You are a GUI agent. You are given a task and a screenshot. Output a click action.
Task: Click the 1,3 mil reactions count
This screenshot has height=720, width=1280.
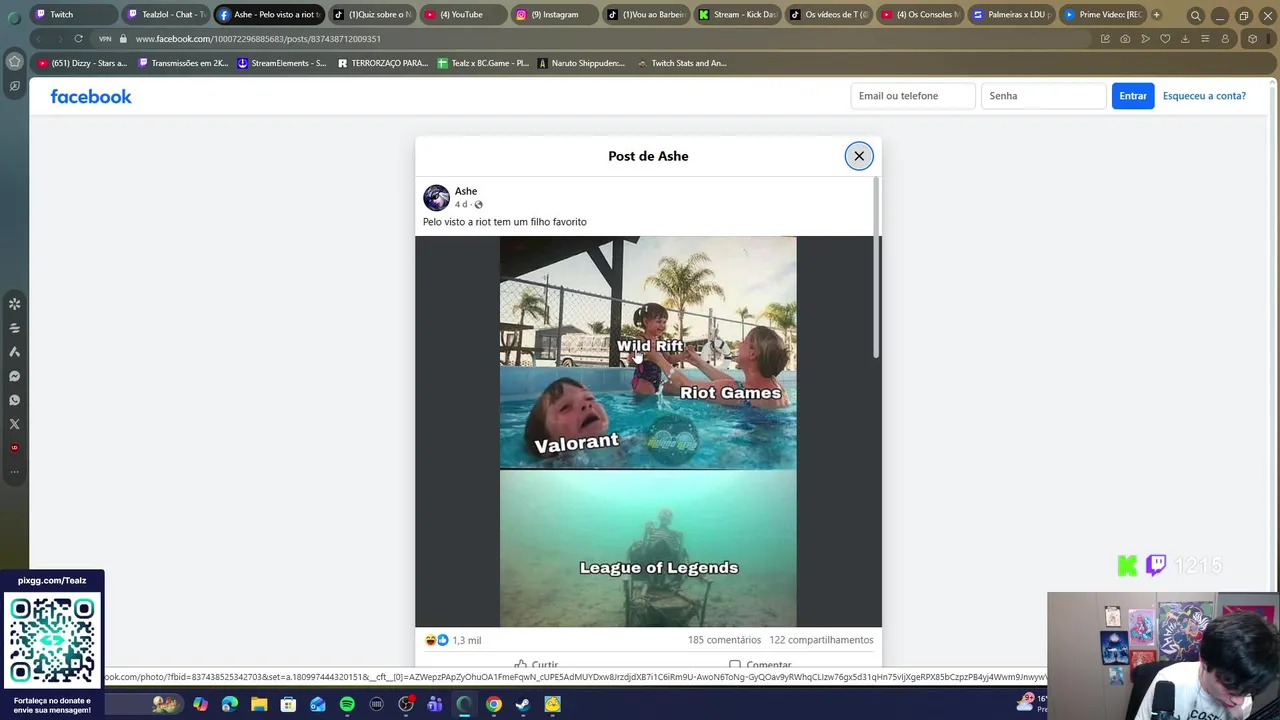pos(467,640)
